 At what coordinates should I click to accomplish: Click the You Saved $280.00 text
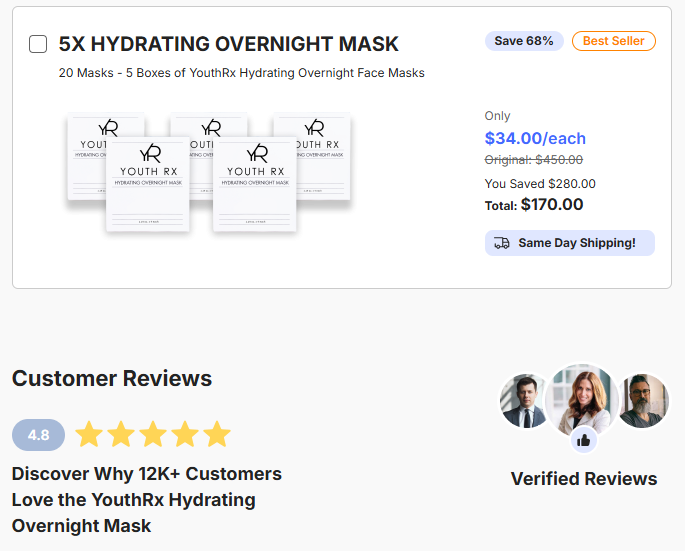click(x=540, y=184)
